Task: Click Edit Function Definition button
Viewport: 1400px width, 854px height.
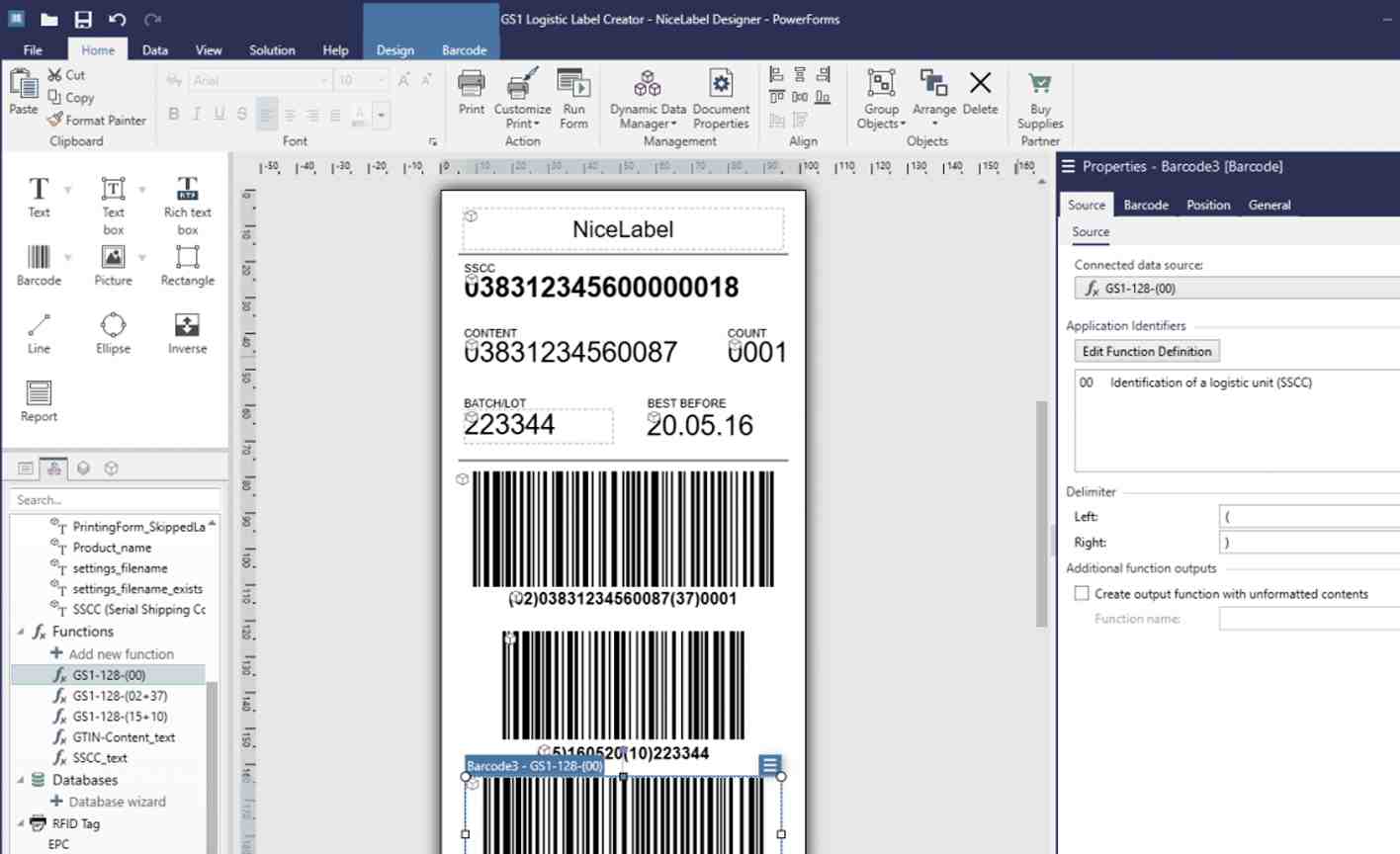Action: click(x=1147, y=351)
